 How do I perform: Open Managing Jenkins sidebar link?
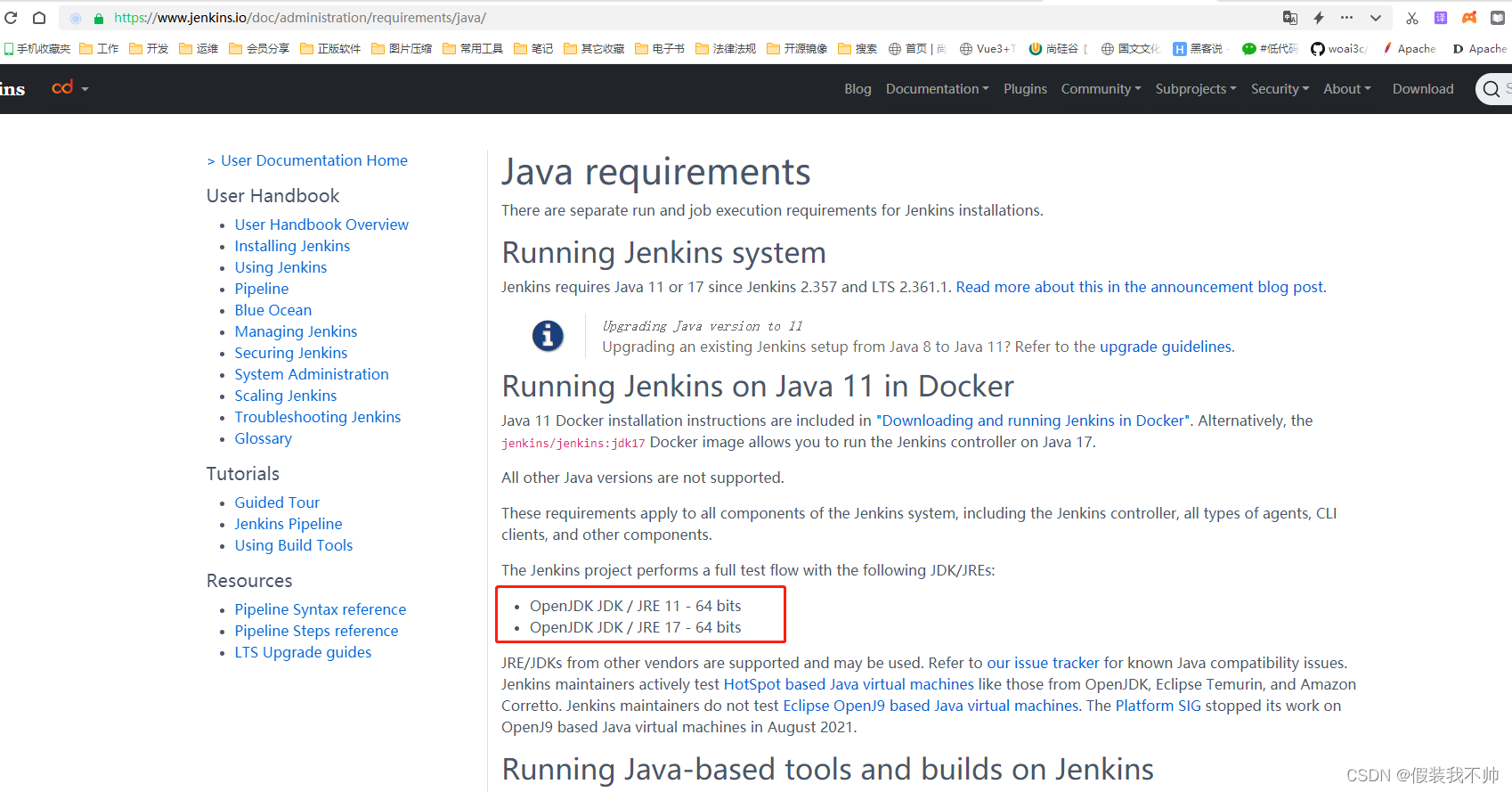click(x=296, y=331)
